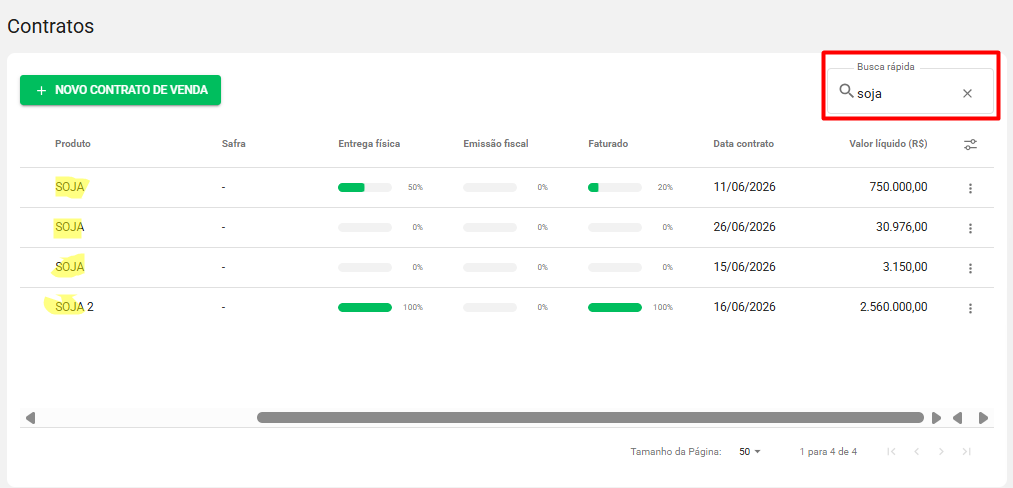Sort by Emissão fiscal column header
The image size is (1013, 488).
click(x=496, y=143)
